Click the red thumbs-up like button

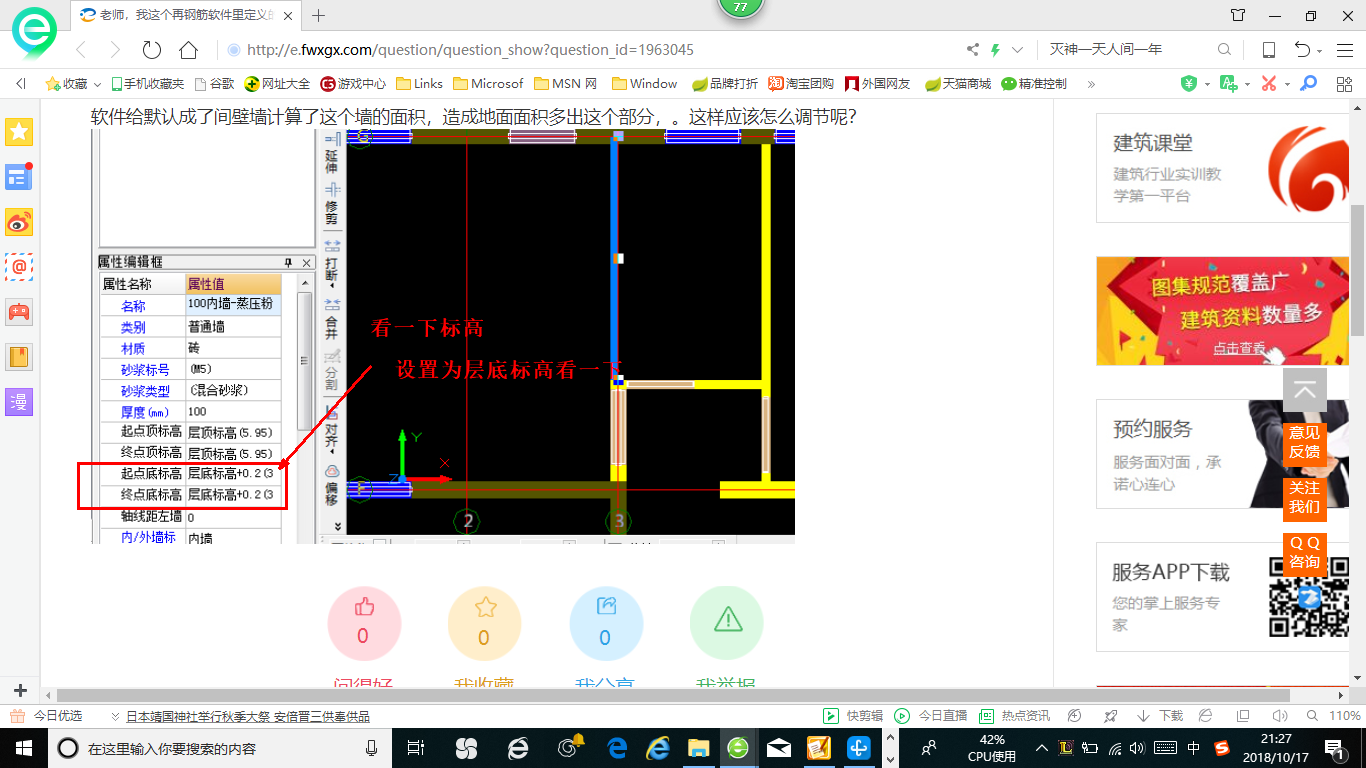click(x=363, y=623)
